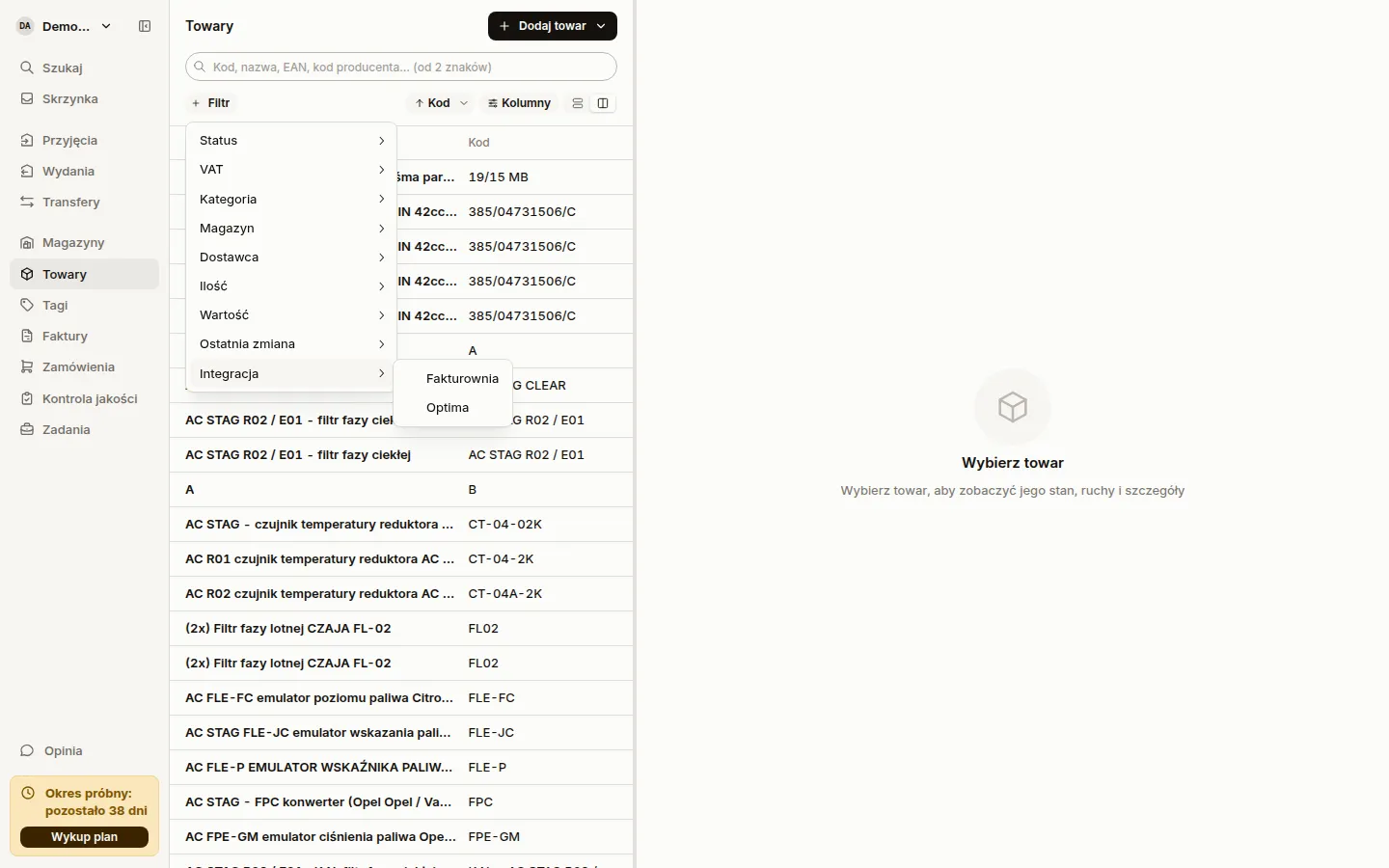
Task: Select the FLE-FC emulator poziomu paliwa row
Action: [x=401, y=698]
